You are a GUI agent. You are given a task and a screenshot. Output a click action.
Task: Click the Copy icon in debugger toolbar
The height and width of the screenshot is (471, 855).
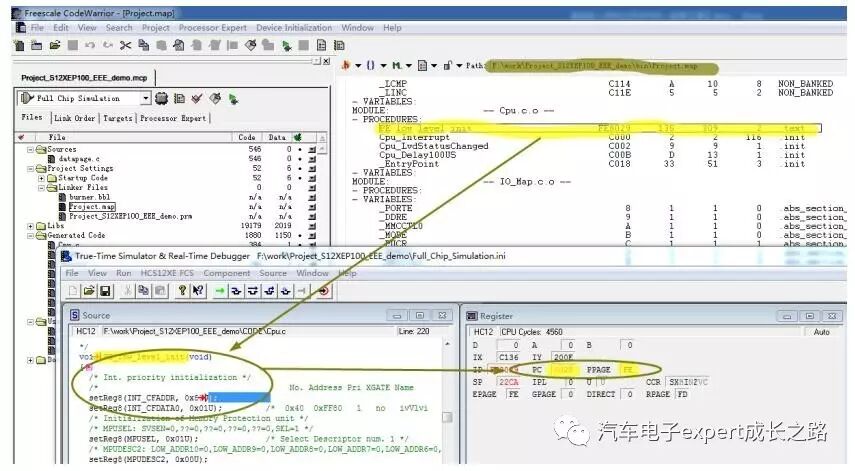pos(143,291)
